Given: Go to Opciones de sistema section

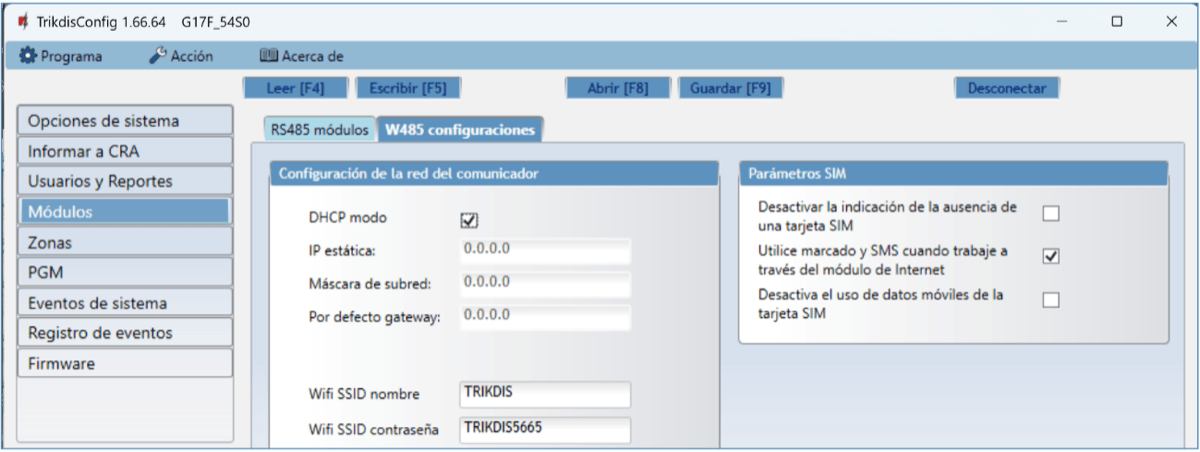Looking at the screenshot, I should [x=125, y=121].
